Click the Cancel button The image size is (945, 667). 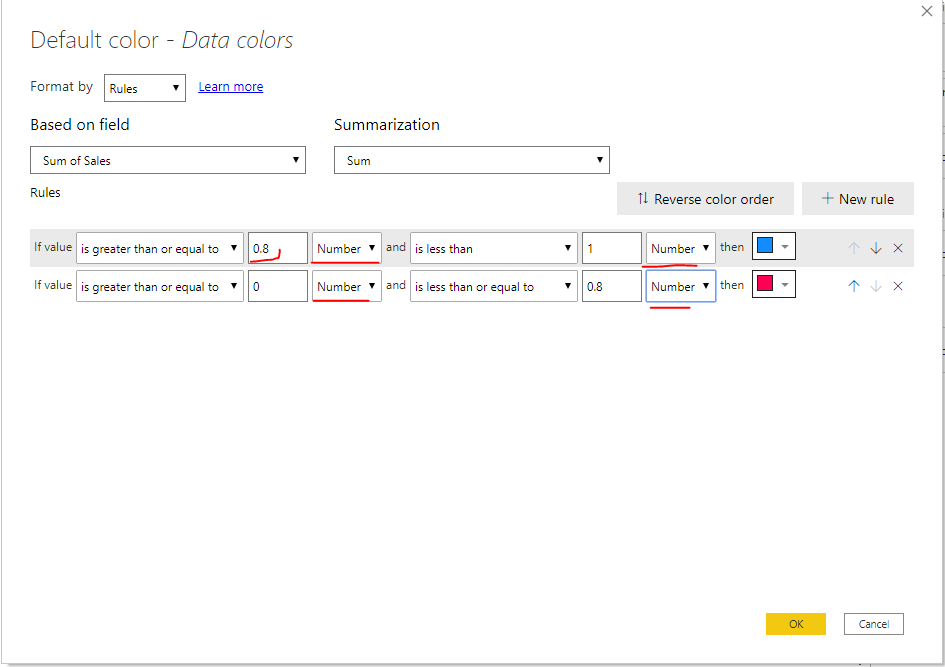pos(873,624)
